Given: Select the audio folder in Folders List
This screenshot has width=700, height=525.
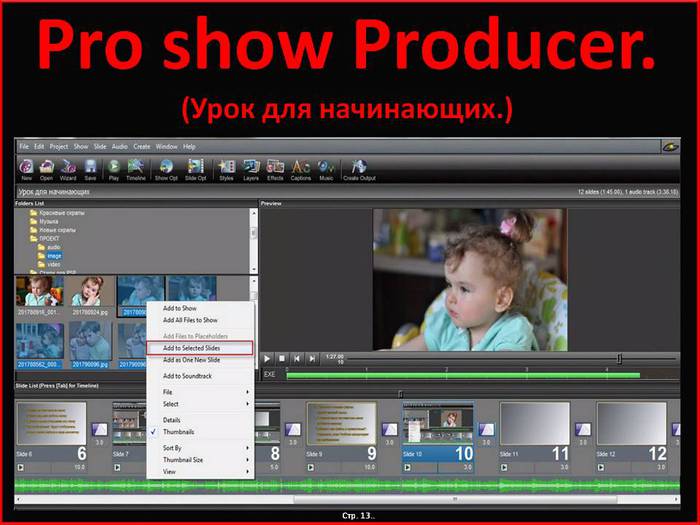Looking at the screenshot, I should tap(49, 247).
